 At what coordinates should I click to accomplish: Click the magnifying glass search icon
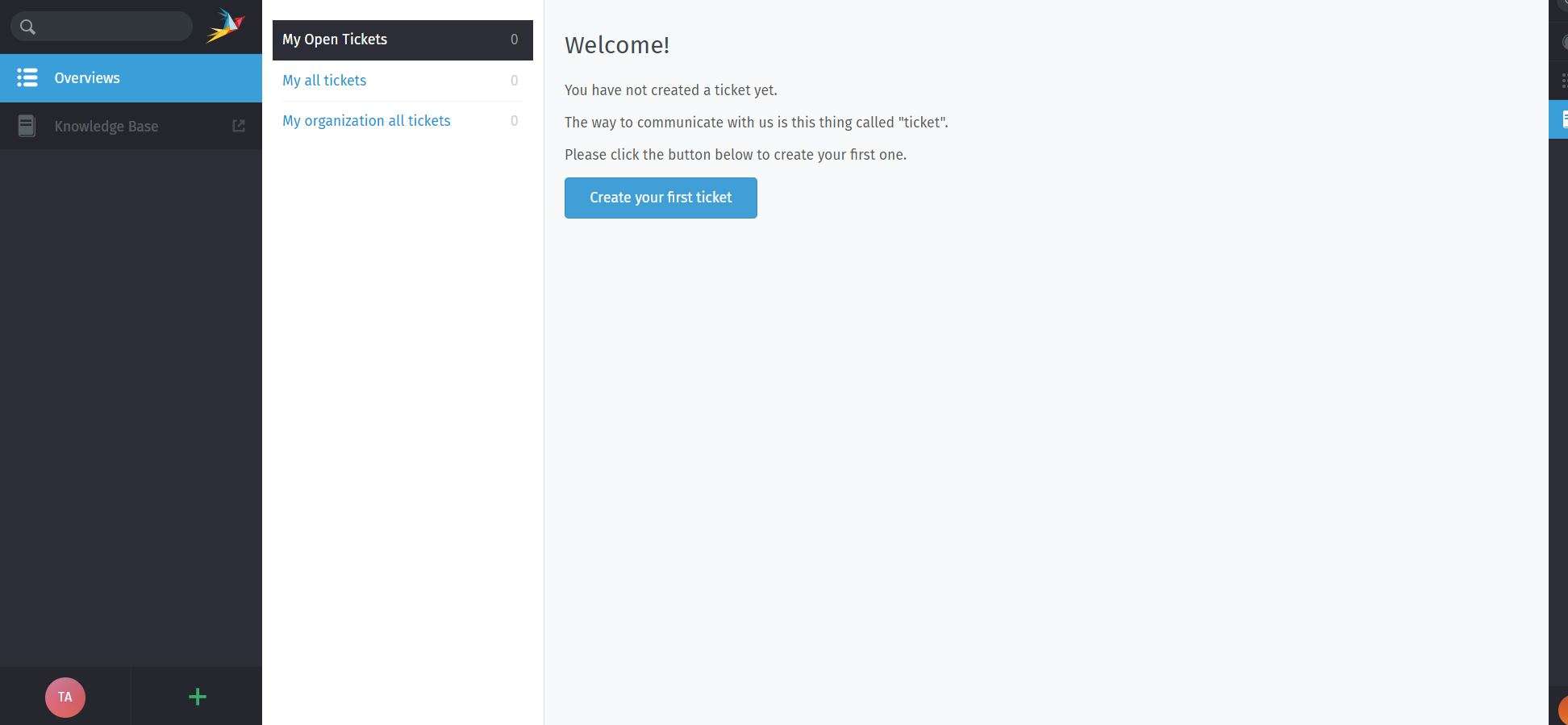[x=27, y=27]
